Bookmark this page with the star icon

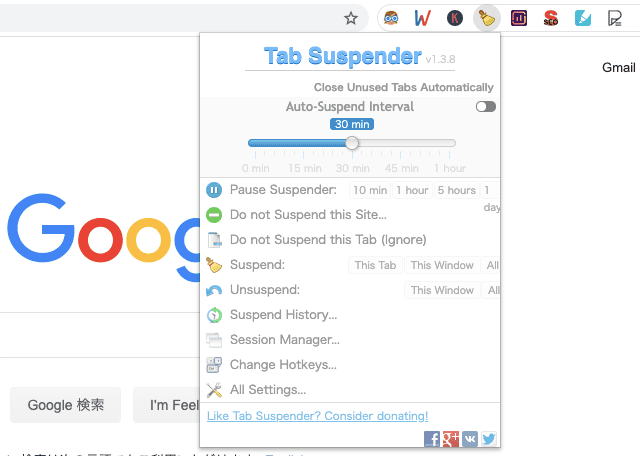click(x=351, y=18)
